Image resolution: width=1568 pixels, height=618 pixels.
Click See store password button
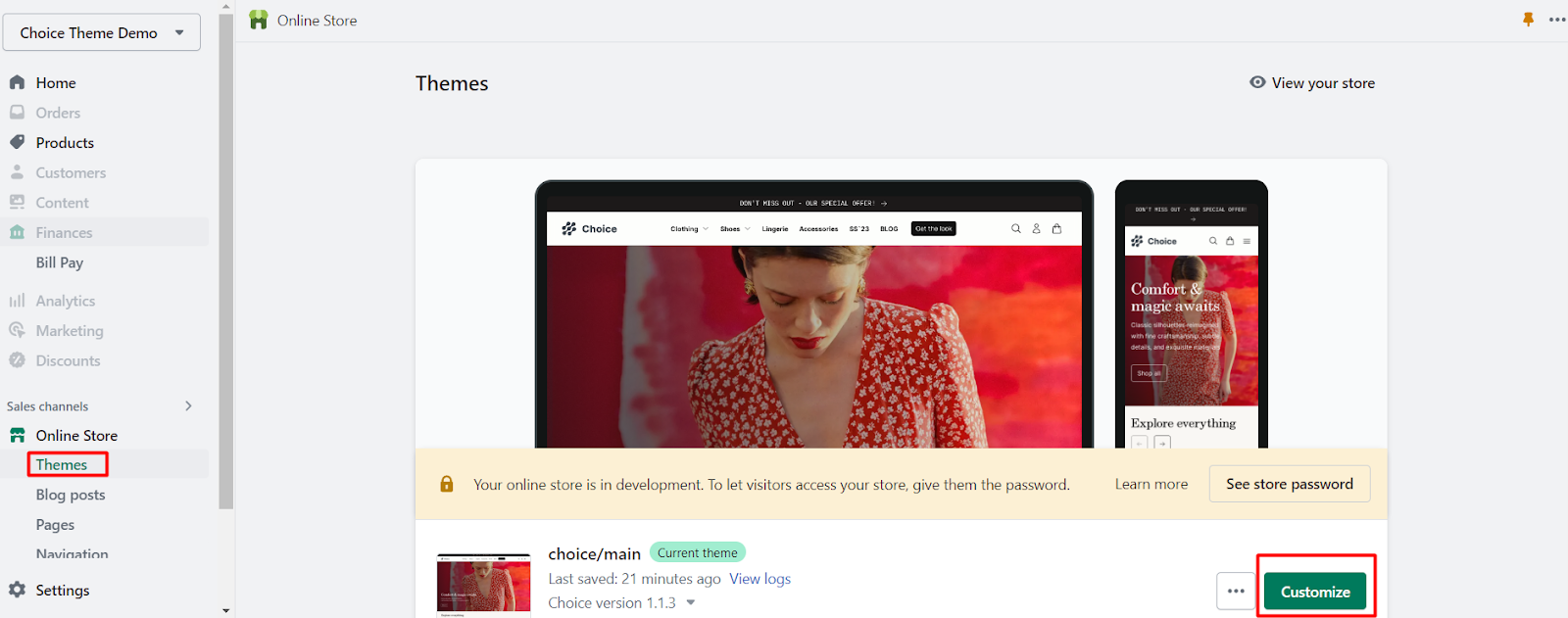tap(1289, 484)
